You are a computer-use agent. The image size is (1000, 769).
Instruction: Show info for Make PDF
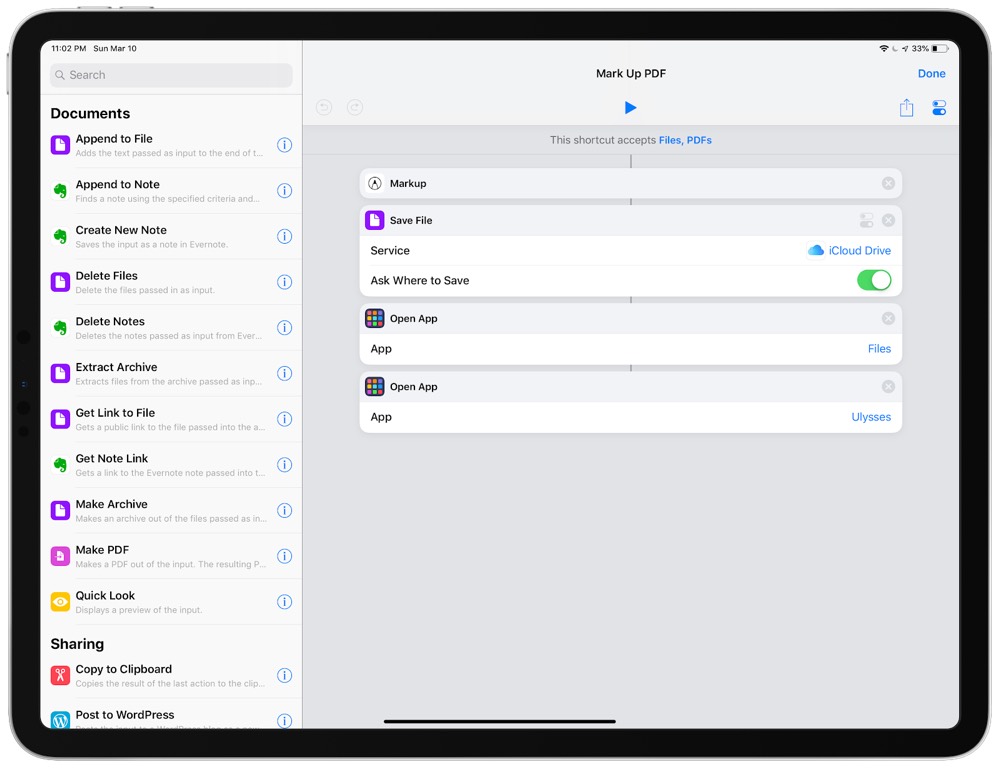(284, 557)
